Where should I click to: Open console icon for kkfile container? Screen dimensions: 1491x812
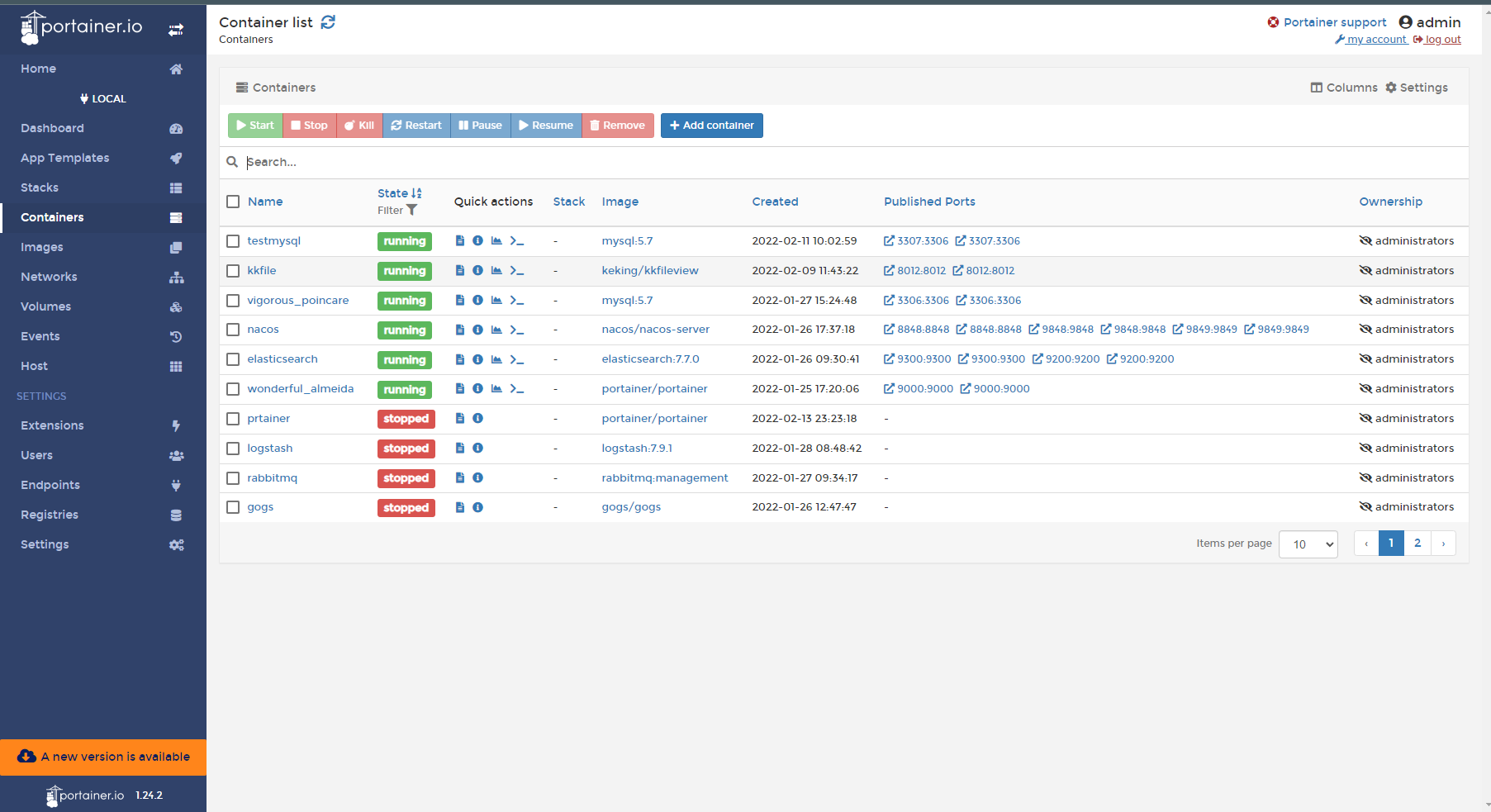pyautogui.click(x=517, y=271)
